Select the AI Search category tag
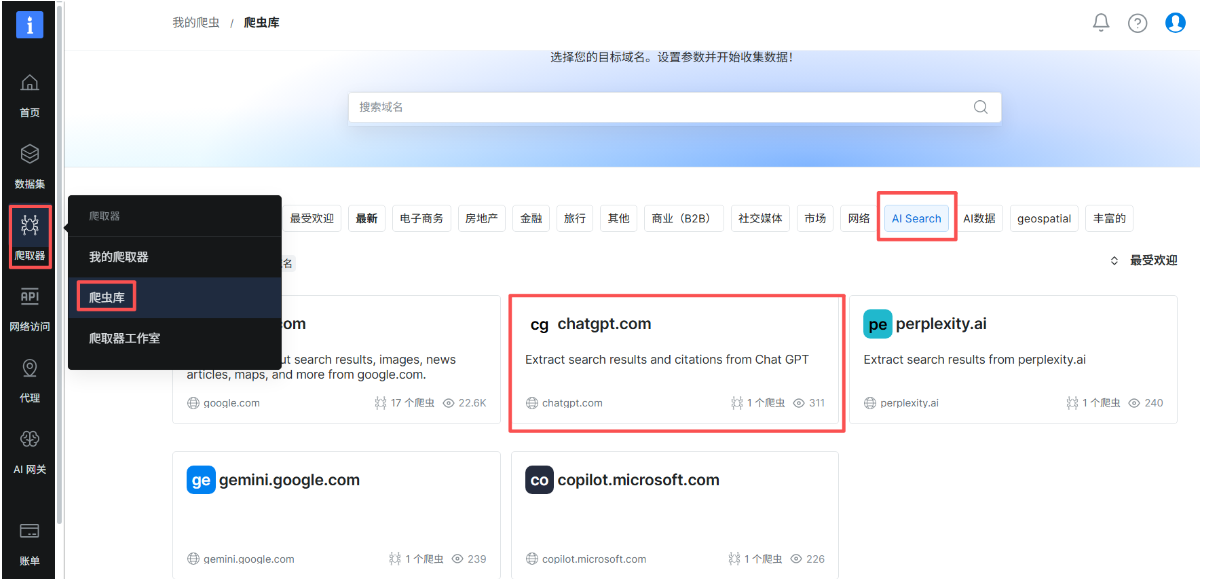This screenshot has width=1205, height=584. [x=917, y=218]
